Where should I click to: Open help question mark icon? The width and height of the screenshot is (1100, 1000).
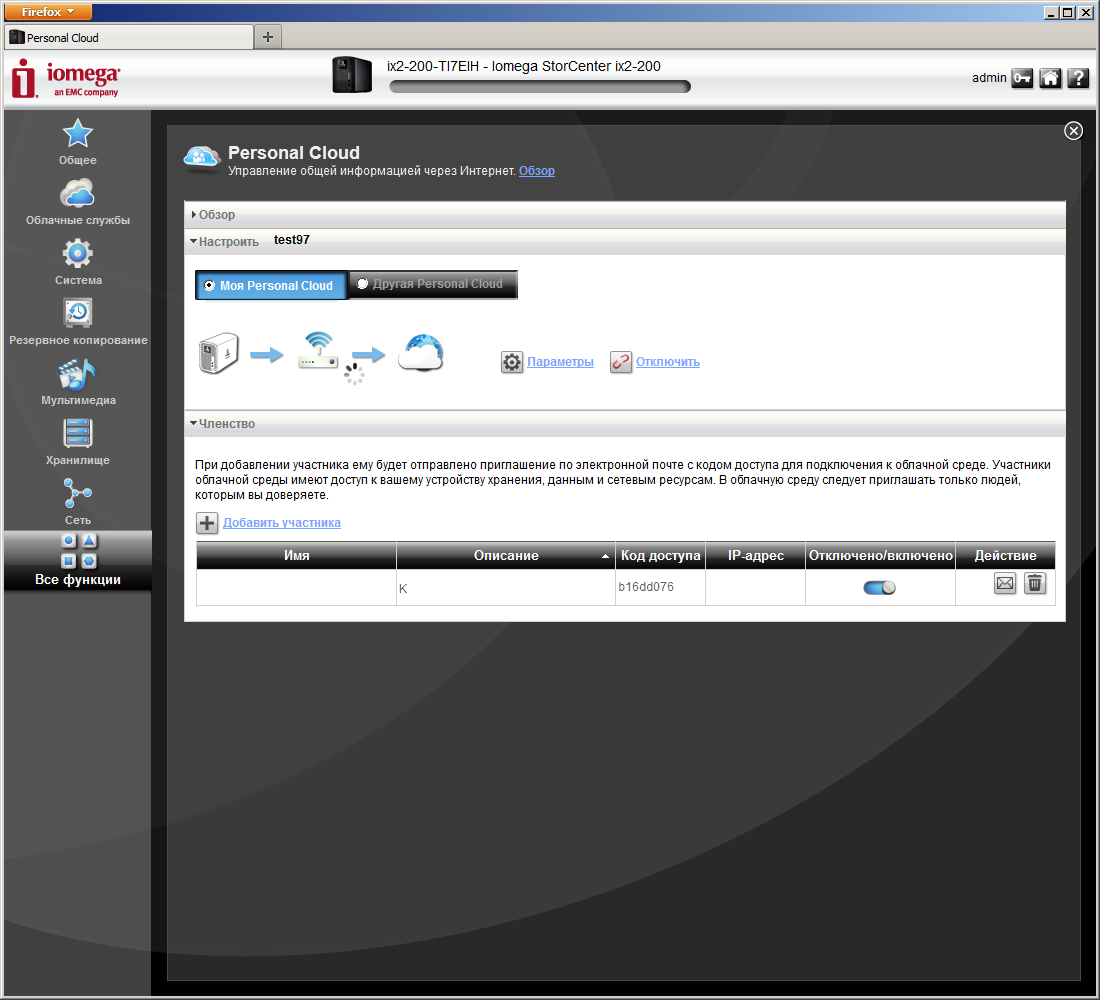(1078, 78)
